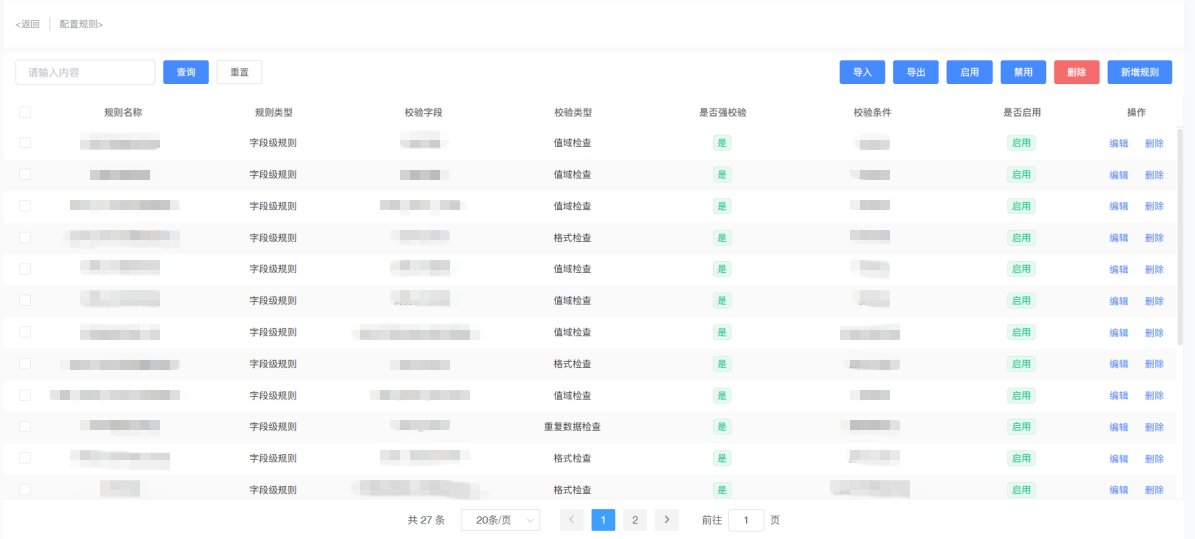Click the 共 27 条 total count text
Viewport: 1195px width, 539px height.
(x=426, y=520)
